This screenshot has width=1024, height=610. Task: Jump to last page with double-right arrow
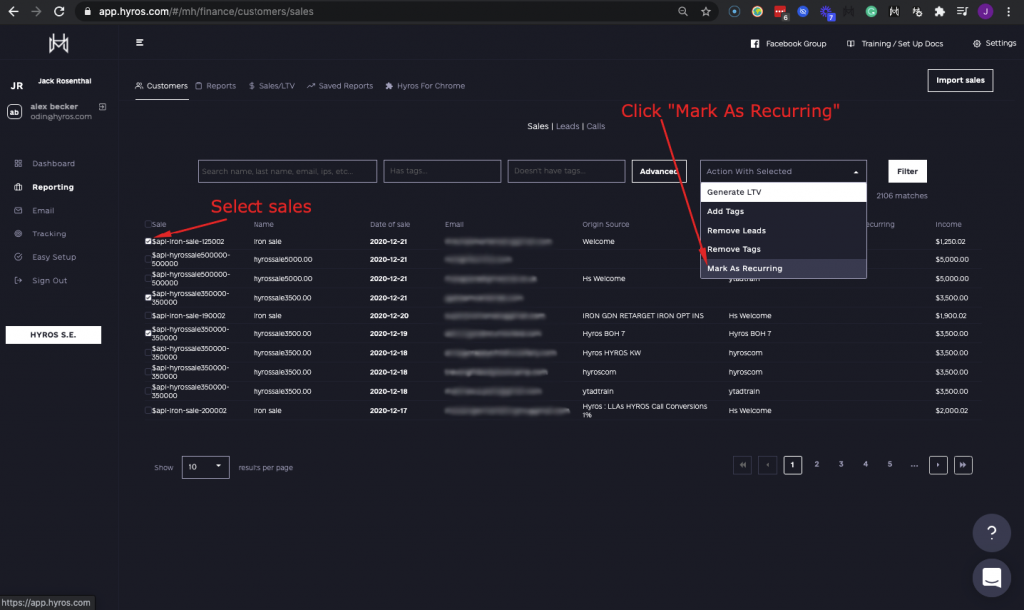(963, 465)
